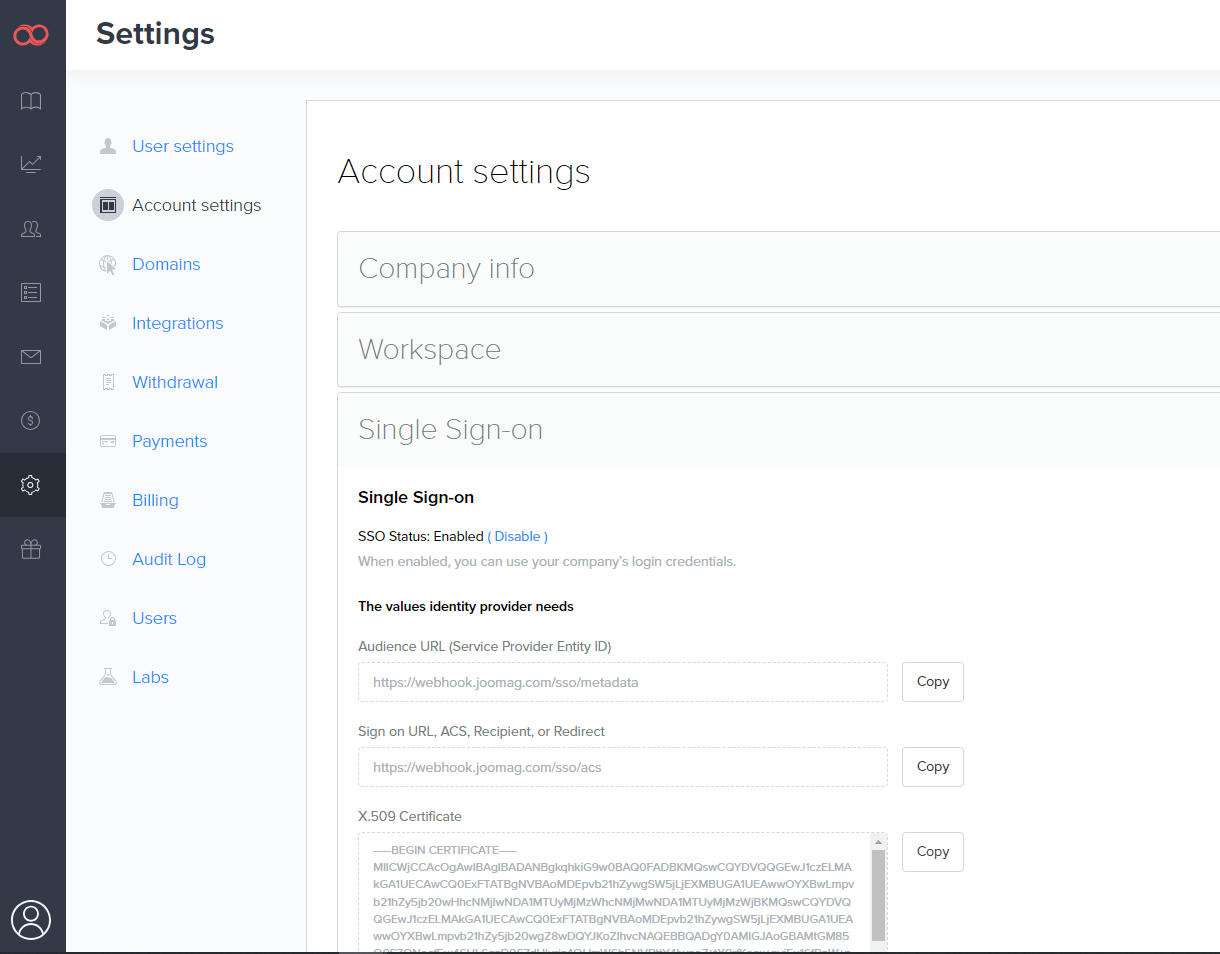Click the settings gear icon in sidebar
Image resolution: width=1220 pixels, height=954 pixels.
(31, 485)
